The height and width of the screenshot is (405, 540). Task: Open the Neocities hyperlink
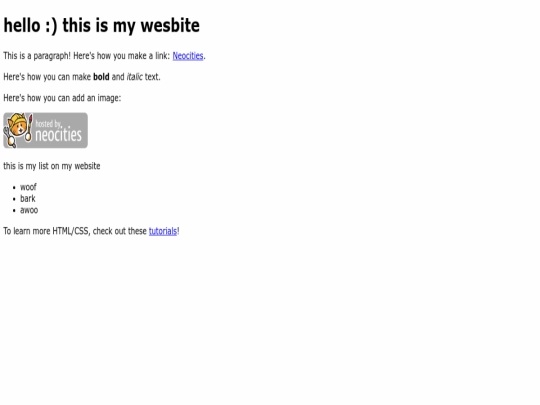pyautogui.click(x=188, y=56)
